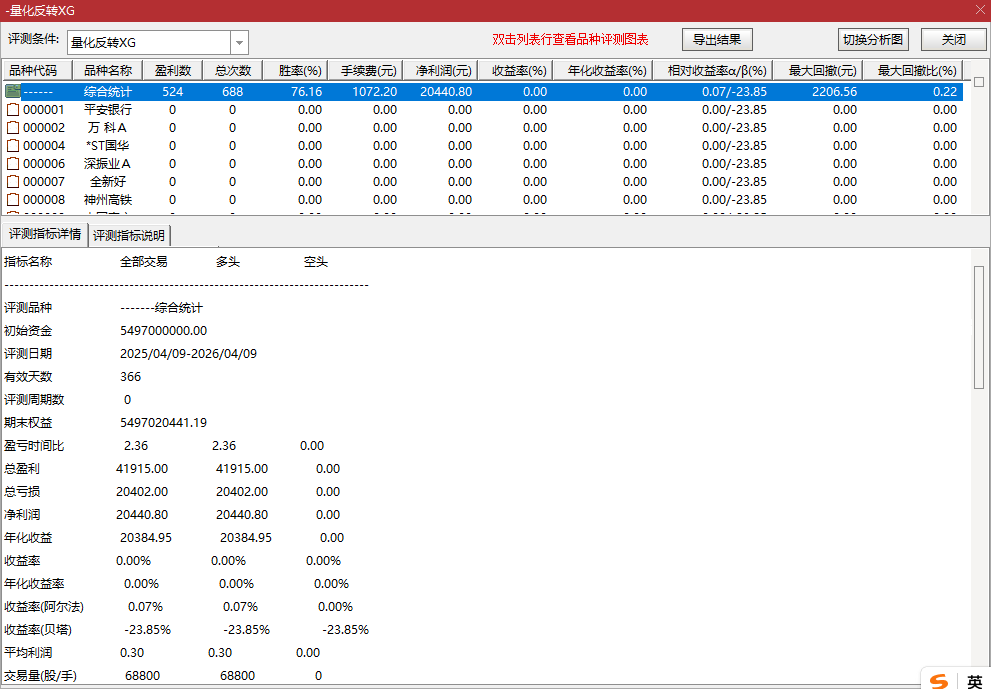Viewport: 991px width, 689px height.
Task: Click the row icon for 000006 深振业A
Action: click(x=13, y=163)
